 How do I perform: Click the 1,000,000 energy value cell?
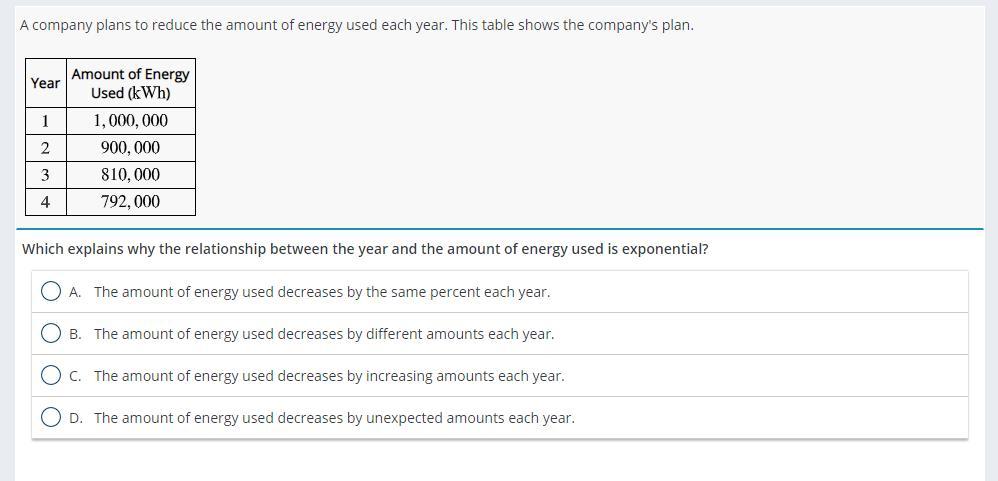[x=130, y=121]
